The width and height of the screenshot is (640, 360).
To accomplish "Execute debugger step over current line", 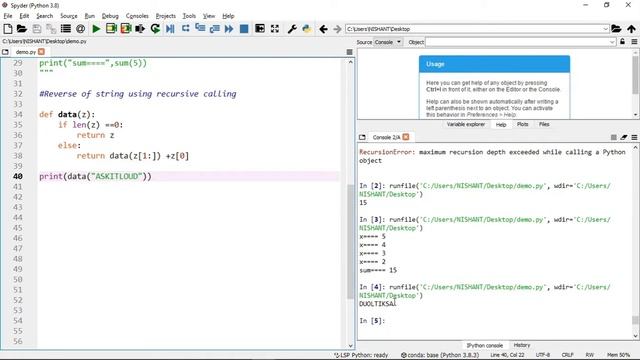I will pyautogui.click(x=185, y=29).
